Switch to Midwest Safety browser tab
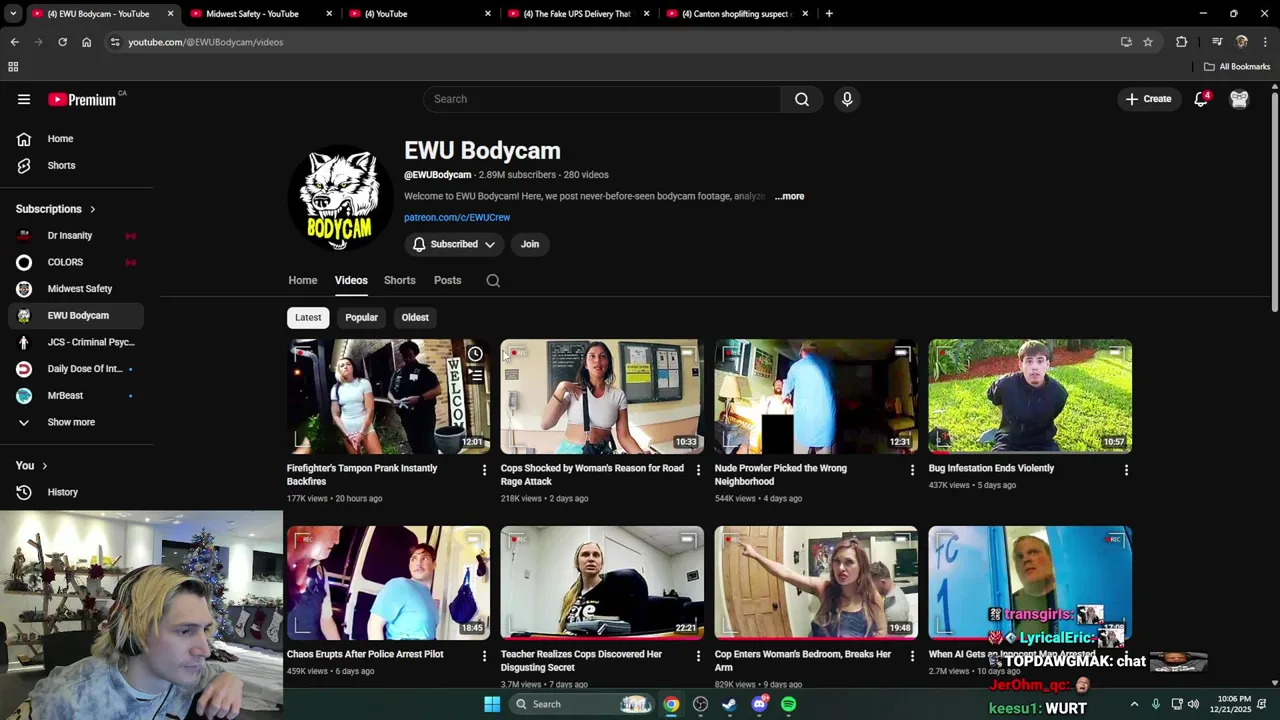This screenshot has height=720, width=1280. click(x=262, y=14)
